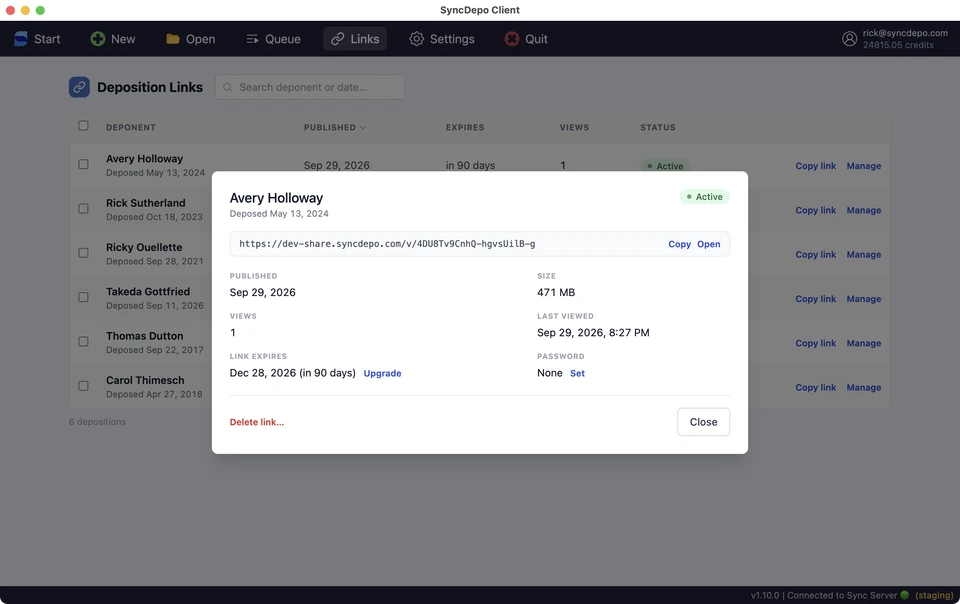Click the rick@syncdepo.com account email
The width and height of the screenshot is (960, 604).
click(x=905, y=33)
